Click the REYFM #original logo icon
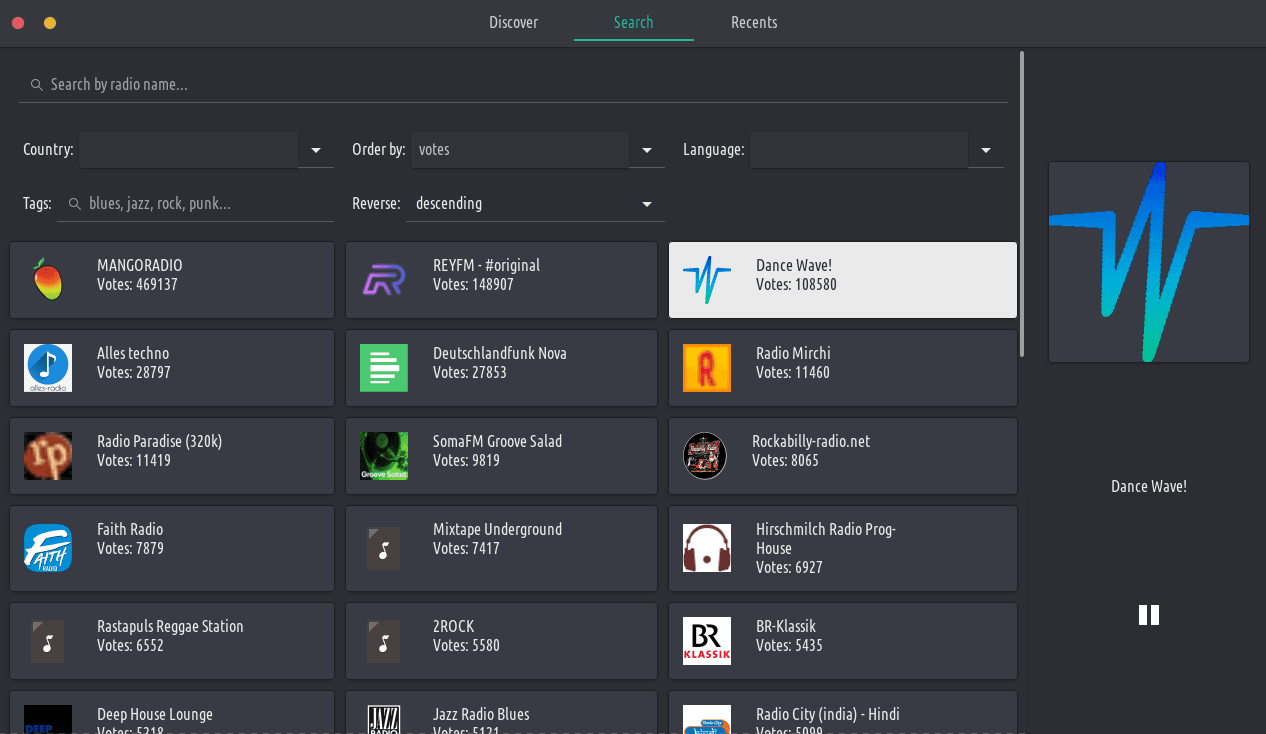Viewport: 1266px width, 734px height. 383,280
